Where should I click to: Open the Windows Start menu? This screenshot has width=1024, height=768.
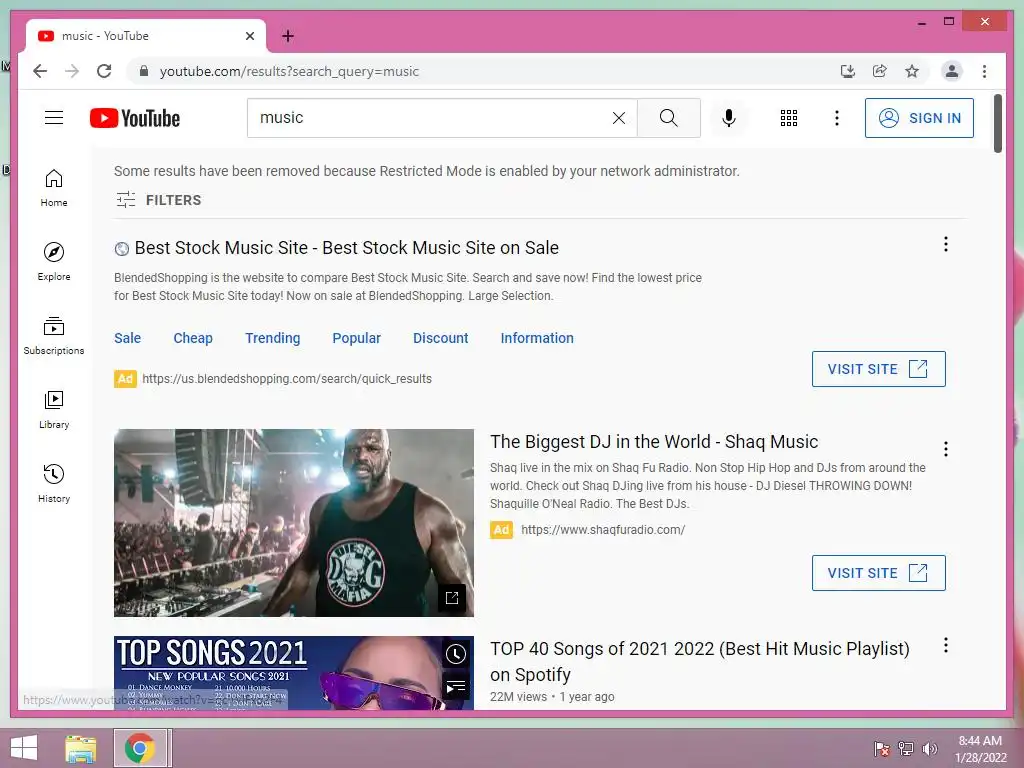pyautogui.click(x=24, y=748)
